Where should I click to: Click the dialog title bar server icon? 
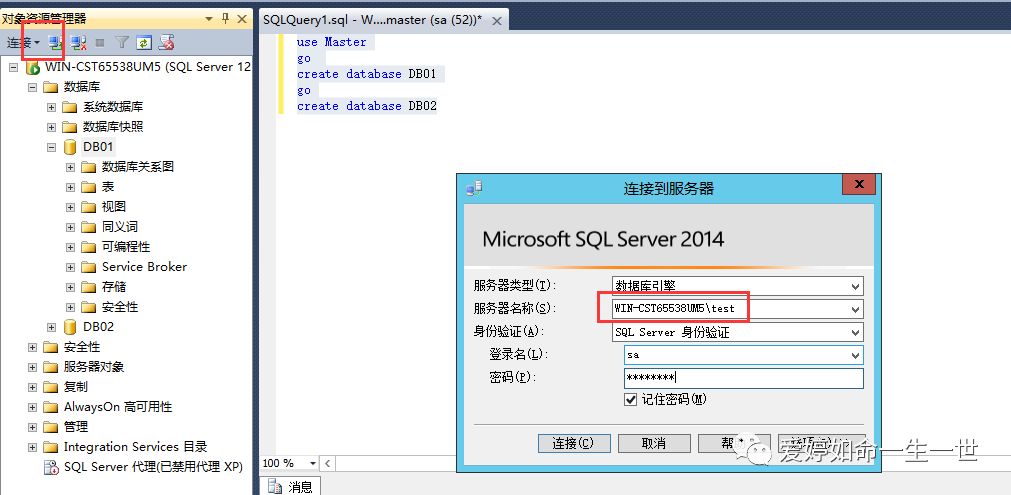(474, 188)
